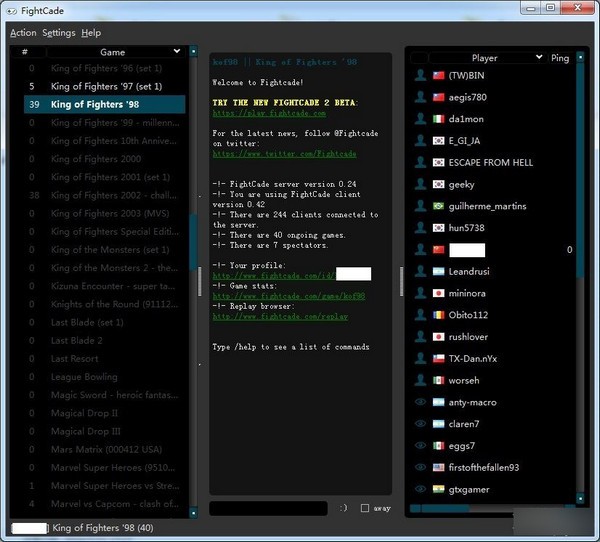Click the person icon beside (TW)BIN
Screen dimensions: 600x542
click(420, 75)
